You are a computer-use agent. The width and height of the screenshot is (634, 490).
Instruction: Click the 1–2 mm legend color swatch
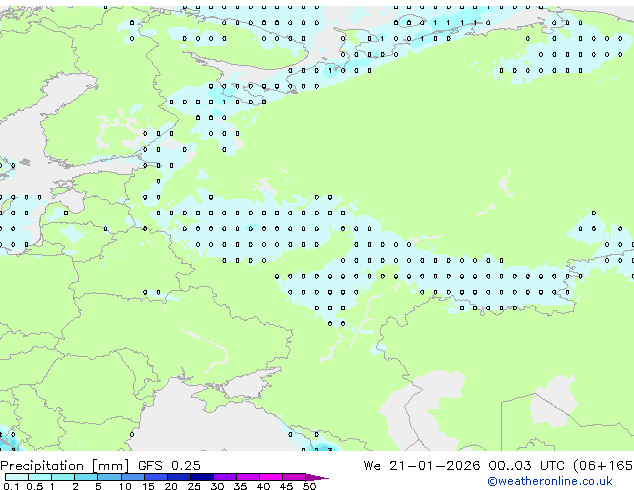[63, 477]
